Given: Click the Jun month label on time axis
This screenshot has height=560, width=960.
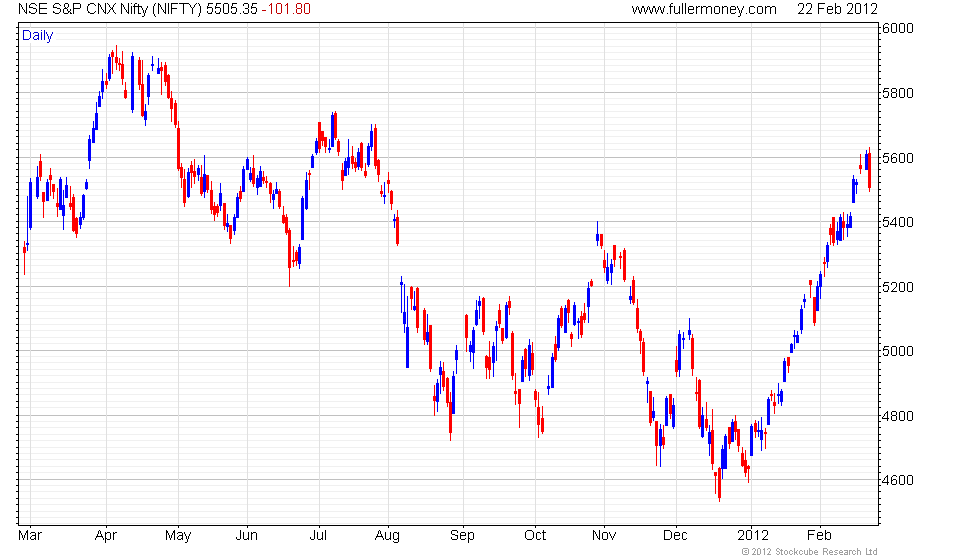Looking at the screenshot, I should click(x=247, y=536).
